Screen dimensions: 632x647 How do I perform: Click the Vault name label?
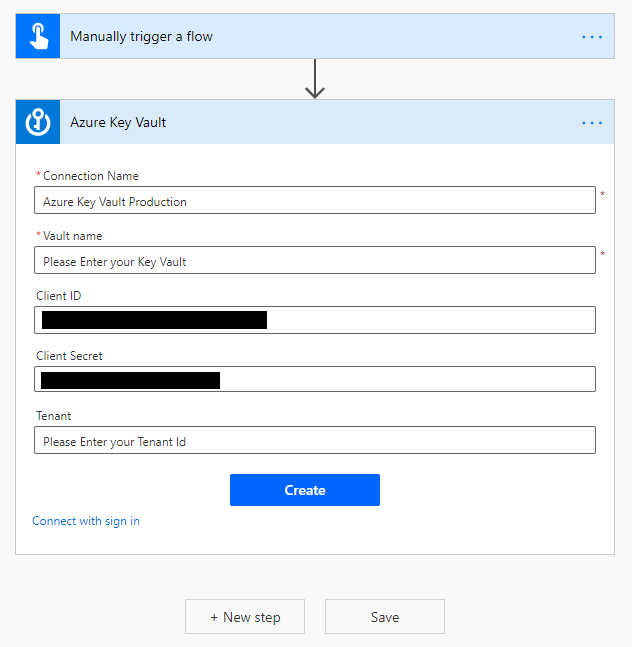(72, 236)
